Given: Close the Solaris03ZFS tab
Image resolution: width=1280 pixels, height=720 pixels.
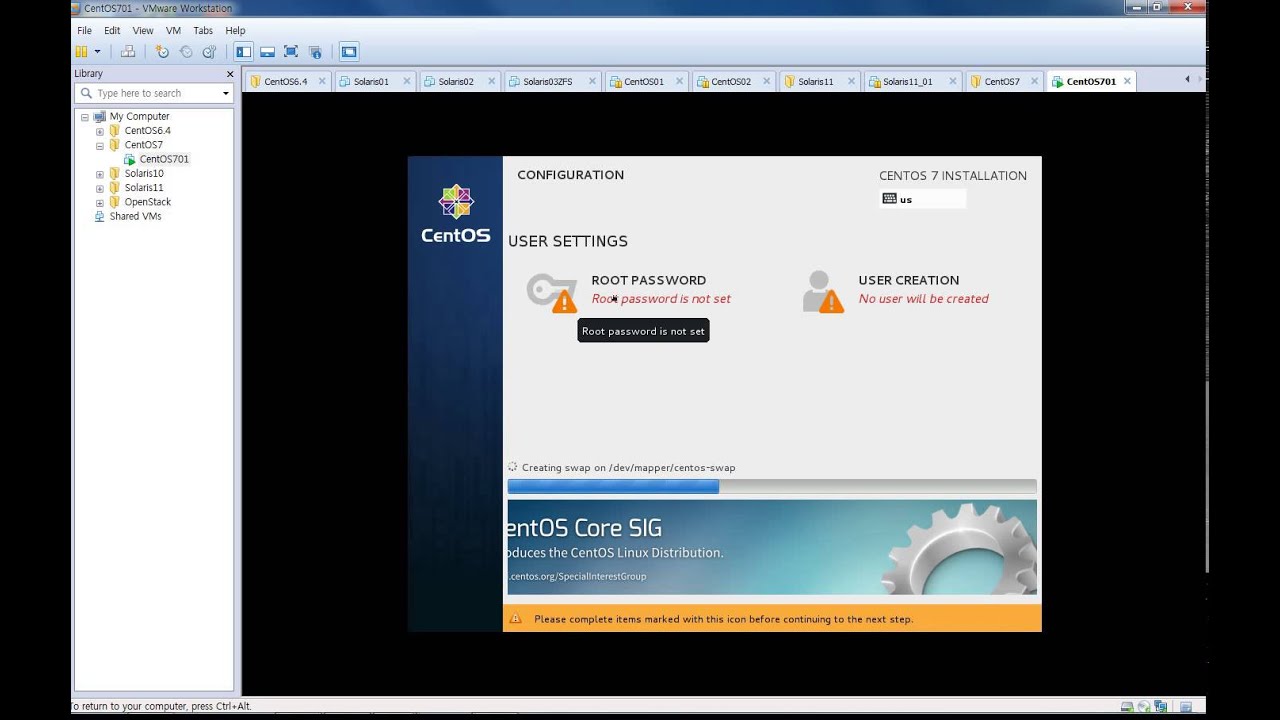Looking at the screenshot, I should coord(592,82).
